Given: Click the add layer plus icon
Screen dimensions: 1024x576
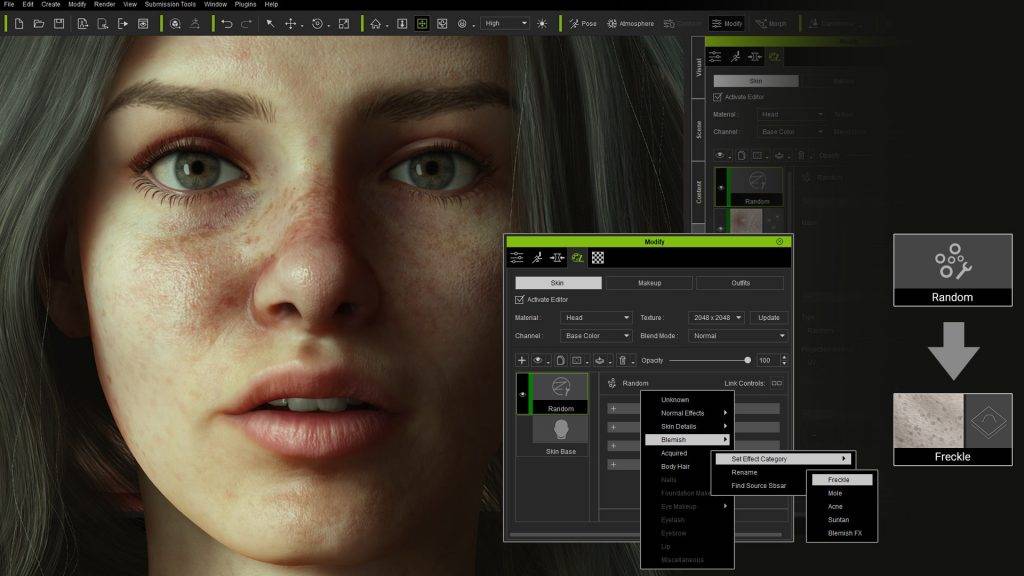Looking at the screenshot, I should (521, 360).
